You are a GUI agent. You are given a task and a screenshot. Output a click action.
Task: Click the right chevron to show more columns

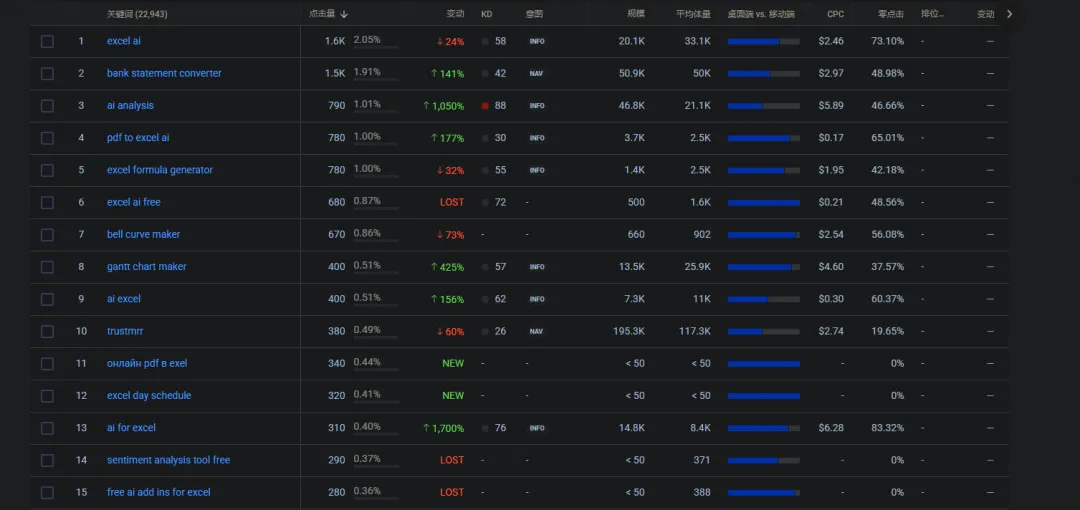[1009, 14]
